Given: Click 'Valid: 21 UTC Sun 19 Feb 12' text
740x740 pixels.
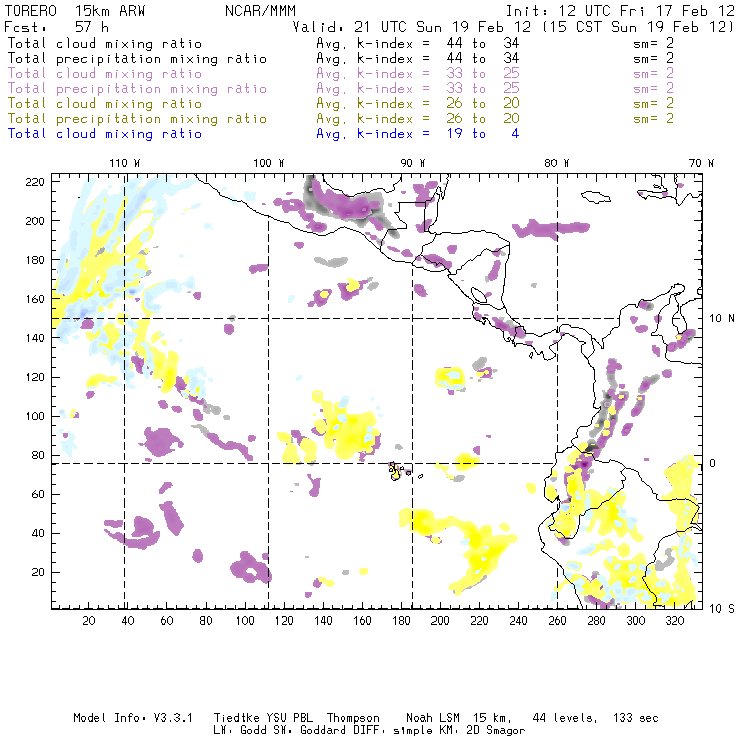Looking at the screenshot, I should point(412,27).
